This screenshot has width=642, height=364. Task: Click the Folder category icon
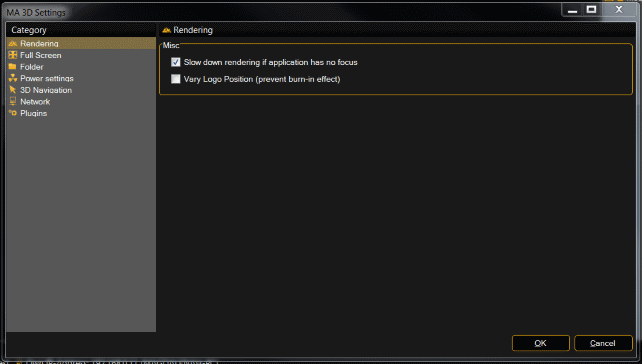tap(13, 66)
